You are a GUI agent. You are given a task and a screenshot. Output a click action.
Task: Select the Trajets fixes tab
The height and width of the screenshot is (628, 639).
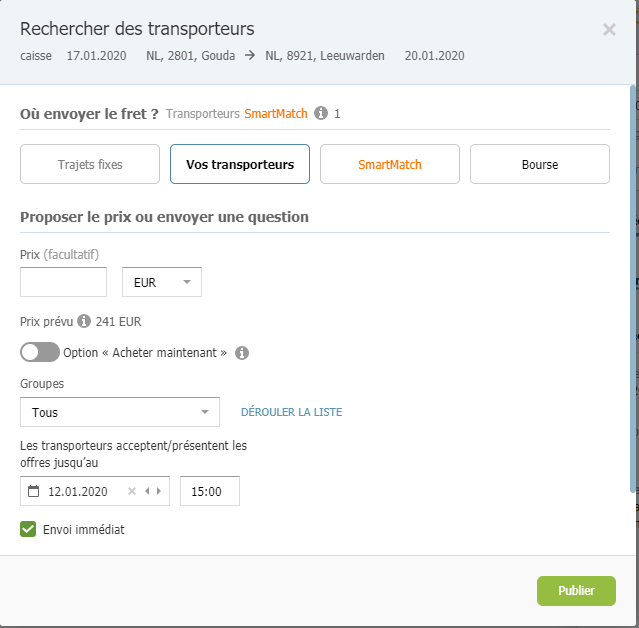[x=90, y=164]
